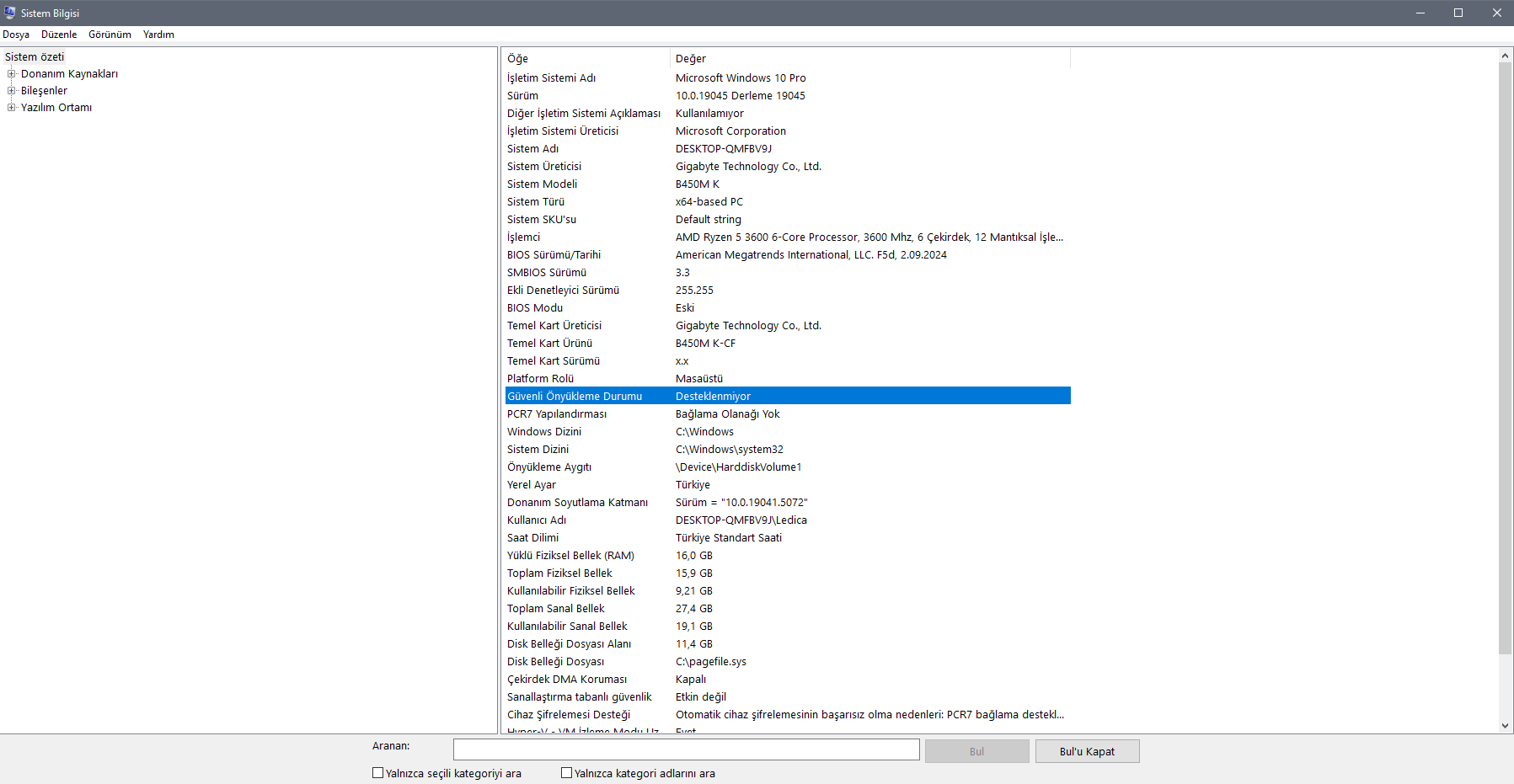Image resolution: width=1514 pixels, height=784 pixels.
Task: Select the Sistem Üreticisi row
Action: pos(788,167)
